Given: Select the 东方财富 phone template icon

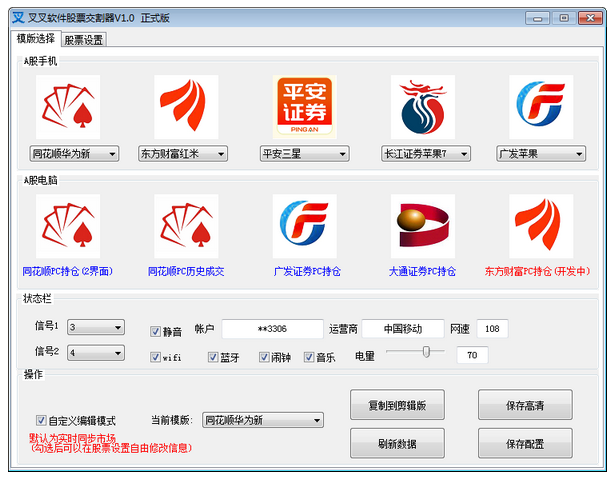Looking at the screenshot, I should pyautogui.click(x=186, y=107).
